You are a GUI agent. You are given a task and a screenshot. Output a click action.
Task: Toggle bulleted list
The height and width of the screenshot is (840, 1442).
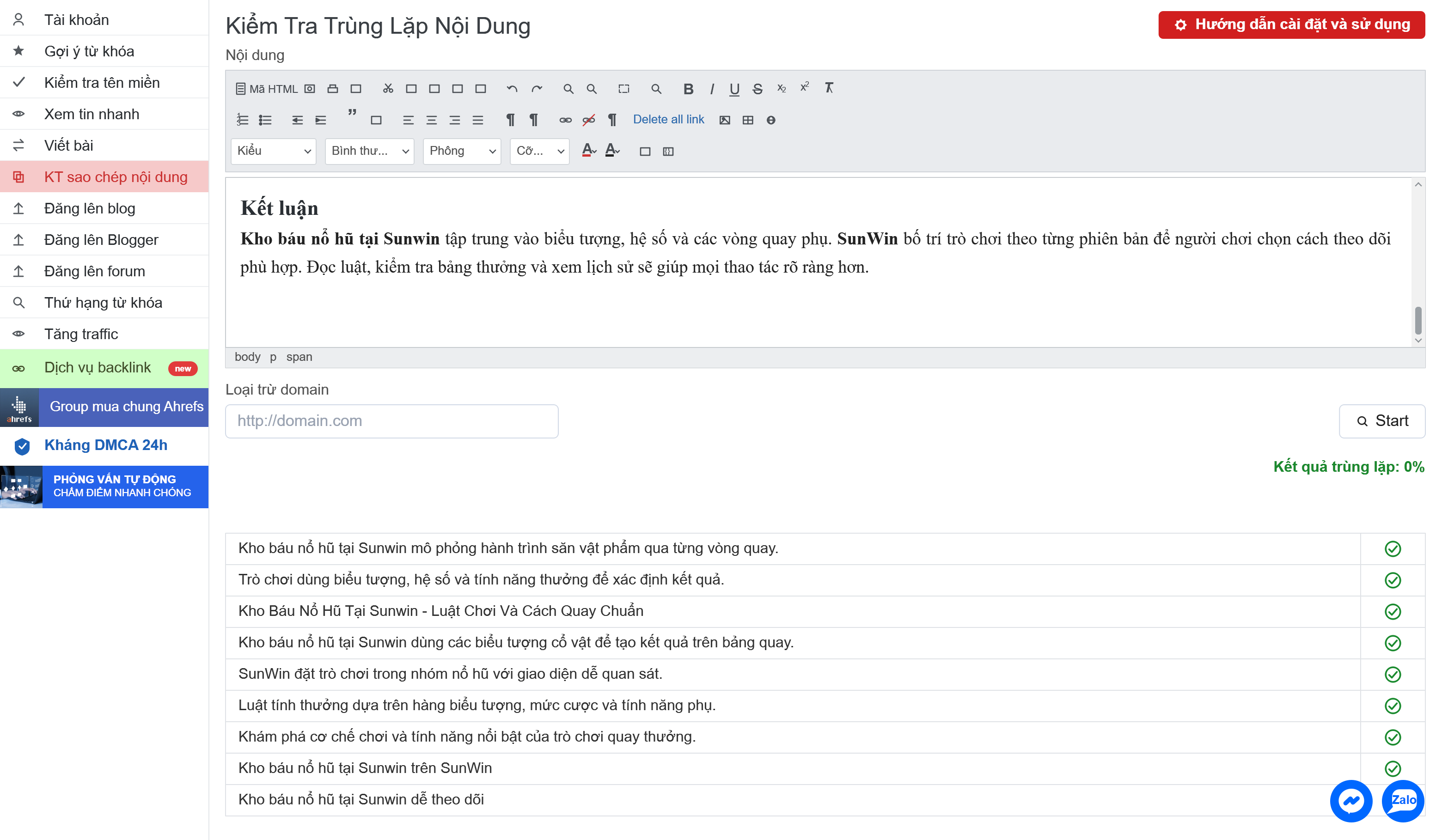pos(265,120)
